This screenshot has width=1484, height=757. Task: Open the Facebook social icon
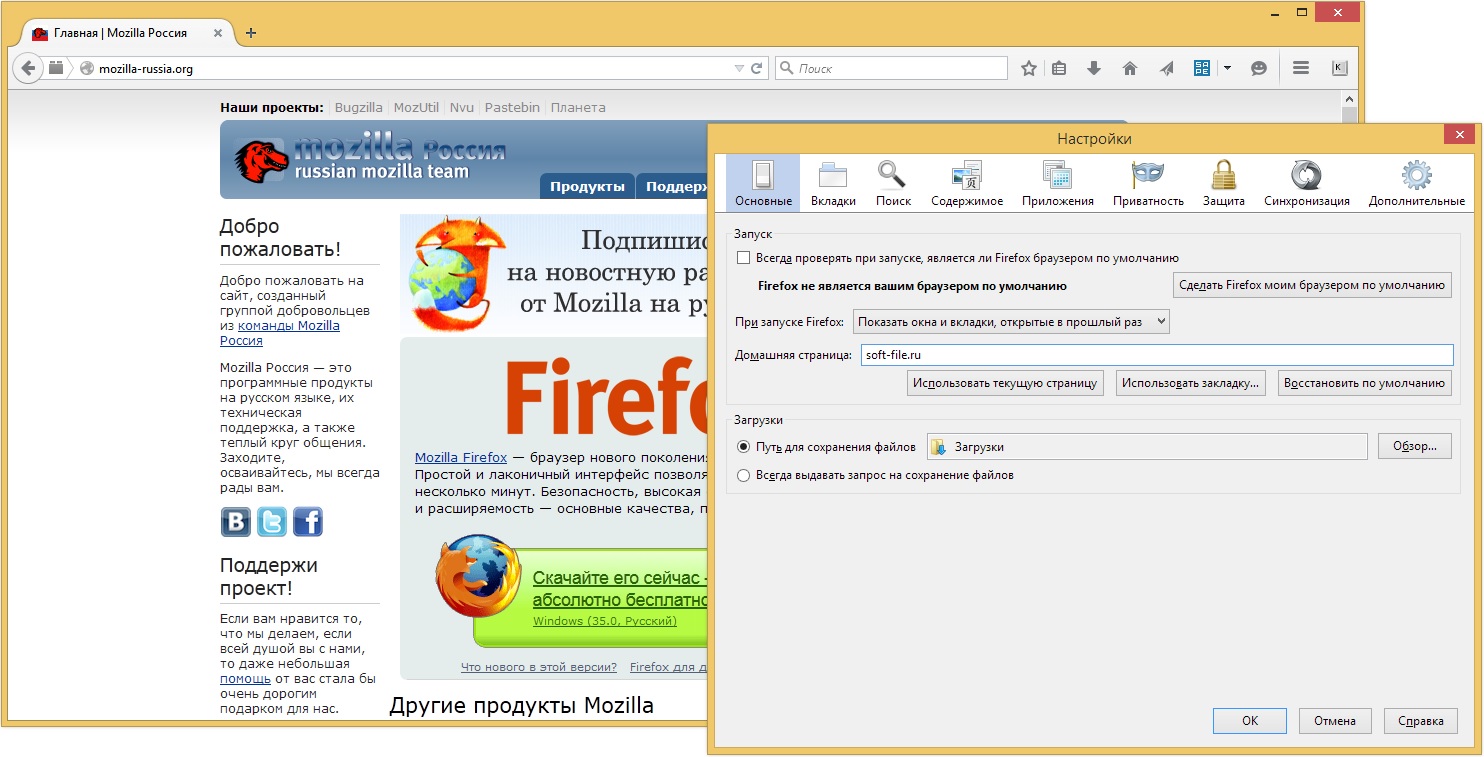(x=308, y=522)
